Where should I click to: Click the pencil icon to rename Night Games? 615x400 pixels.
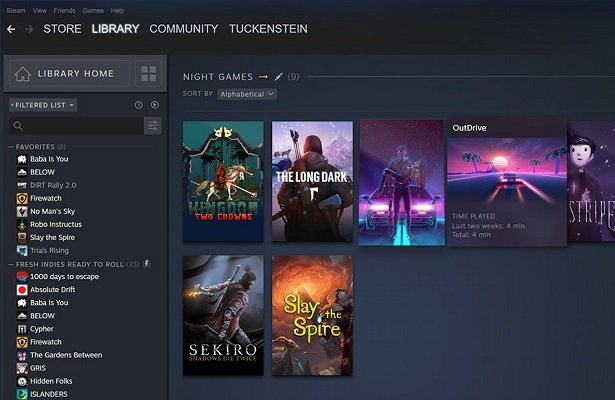[279, 76]
